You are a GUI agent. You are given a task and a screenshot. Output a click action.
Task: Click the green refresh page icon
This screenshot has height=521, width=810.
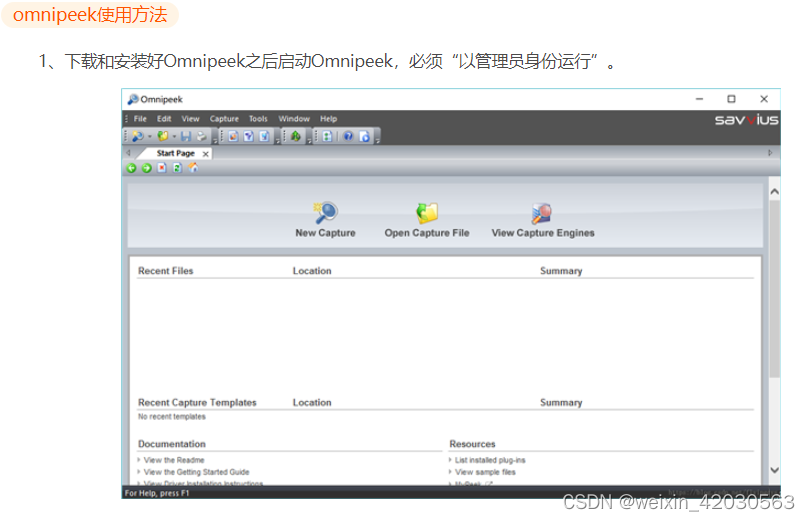pos(177,167)
